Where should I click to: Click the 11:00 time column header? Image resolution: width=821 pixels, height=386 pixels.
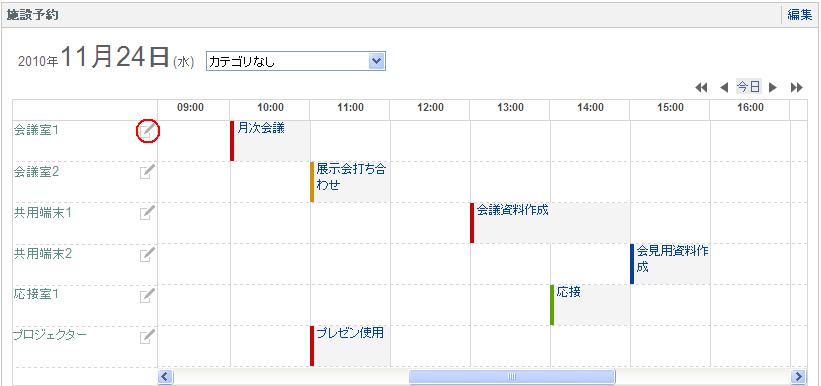tap(350, 108)
